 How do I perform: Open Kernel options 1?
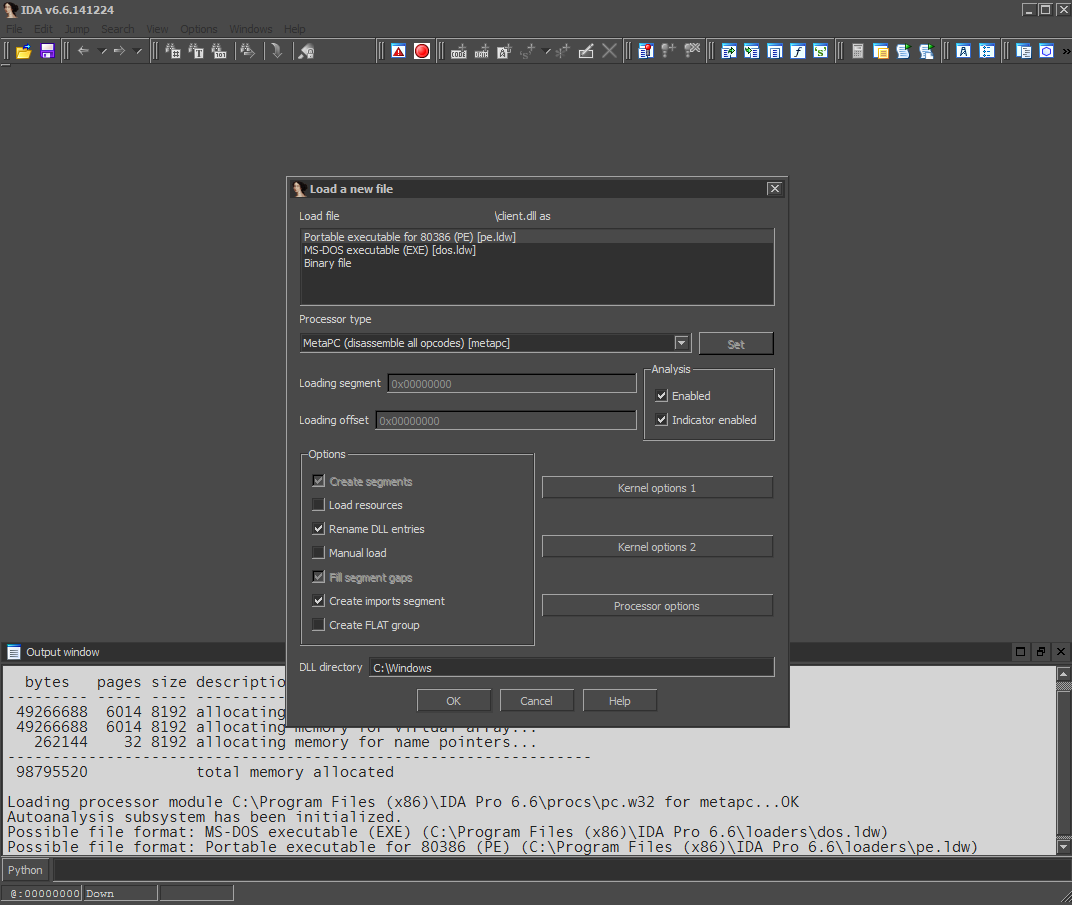657,488
